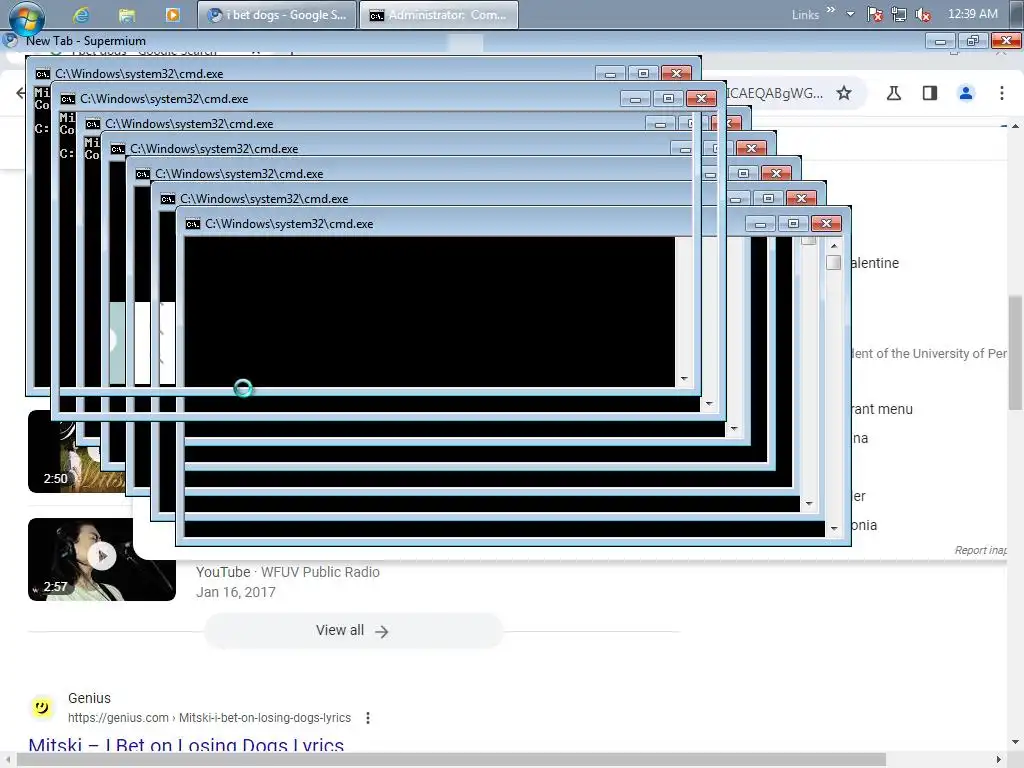Open browser labs flask icon
Image resolution: width=1024 pixels, height=768 pixels.
[894, 93]
